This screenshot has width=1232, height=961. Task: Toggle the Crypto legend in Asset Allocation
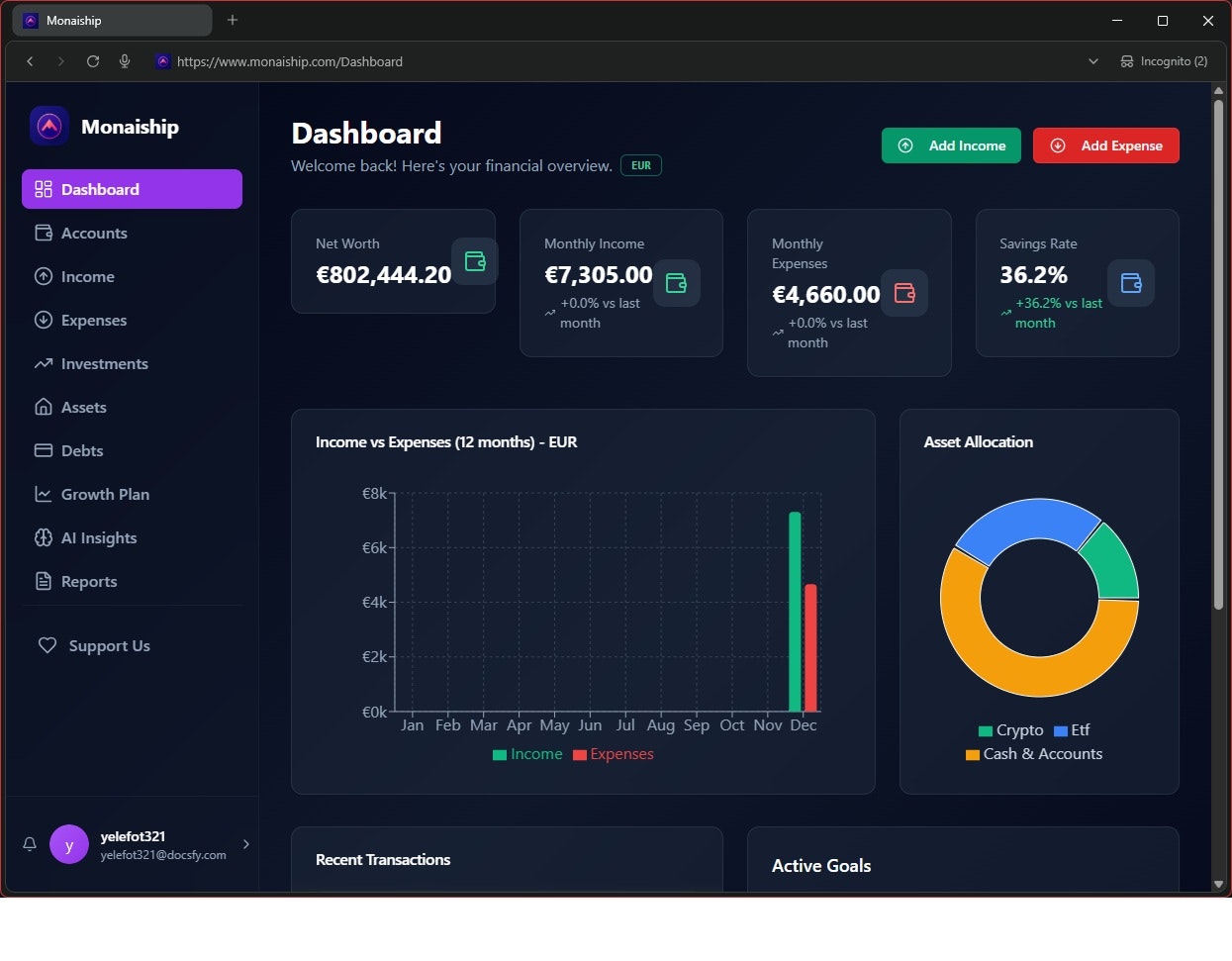(x=1009, y=729)
